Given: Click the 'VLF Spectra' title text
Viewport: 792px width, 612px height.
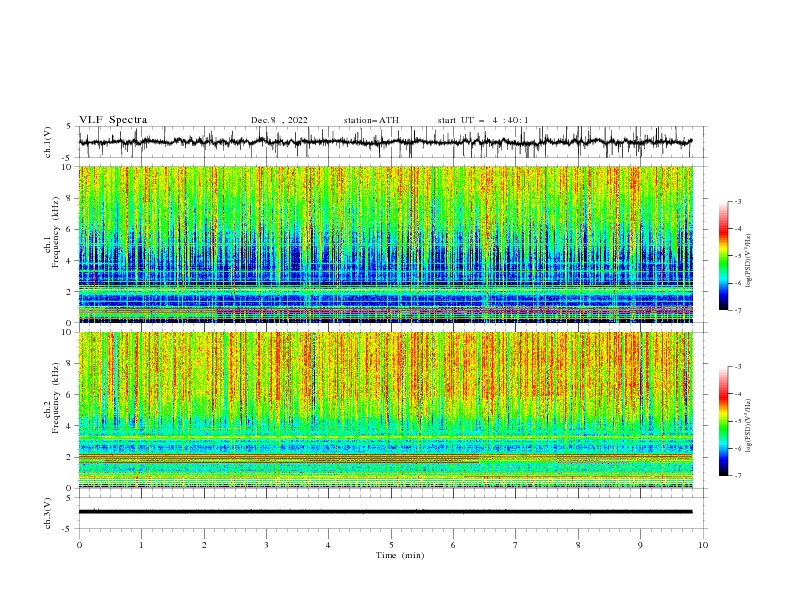Looking at the screenshot, I should tap(113, 120).
